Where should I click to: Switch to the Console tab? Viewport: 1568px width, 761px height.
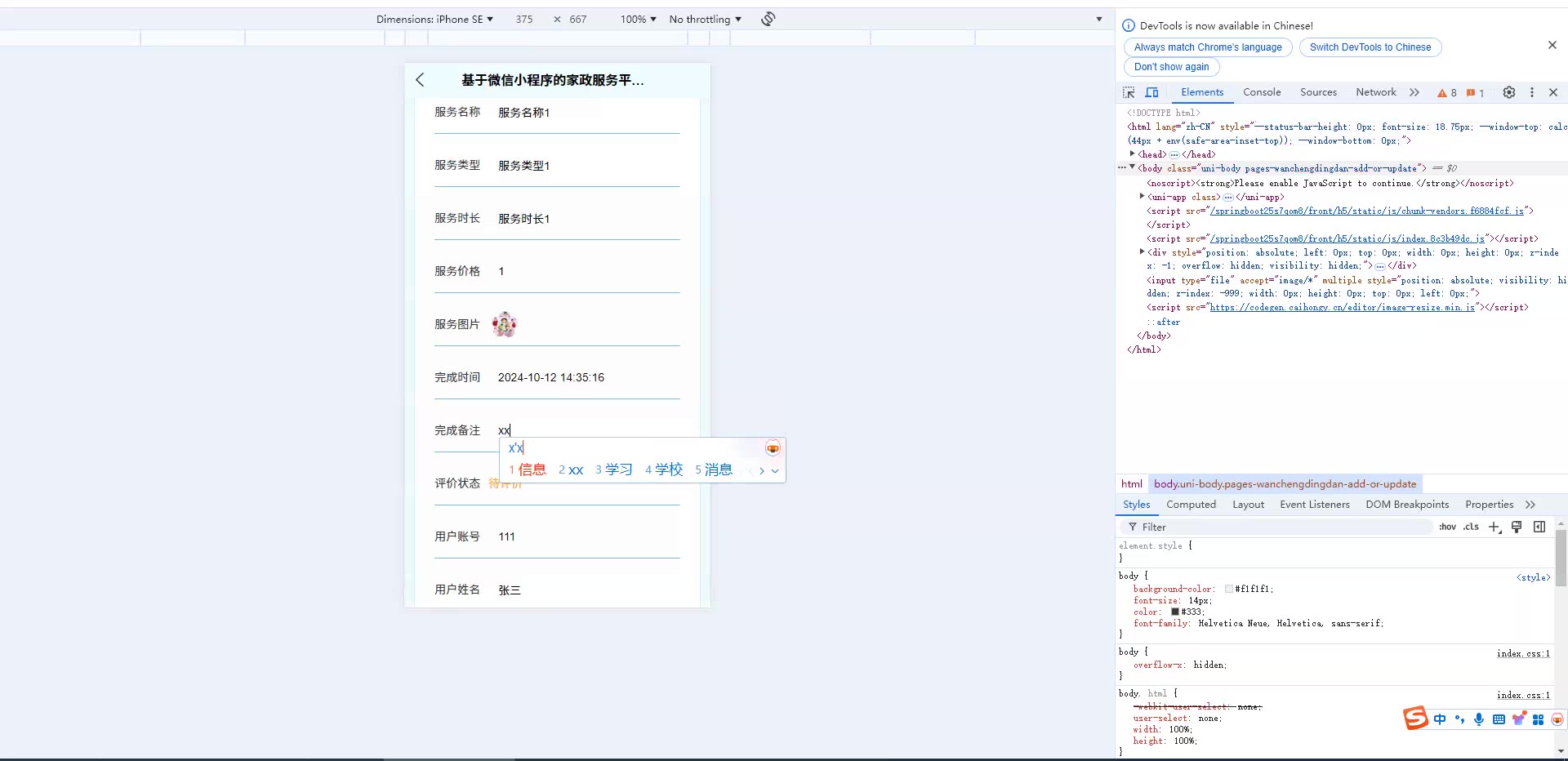1261,92
